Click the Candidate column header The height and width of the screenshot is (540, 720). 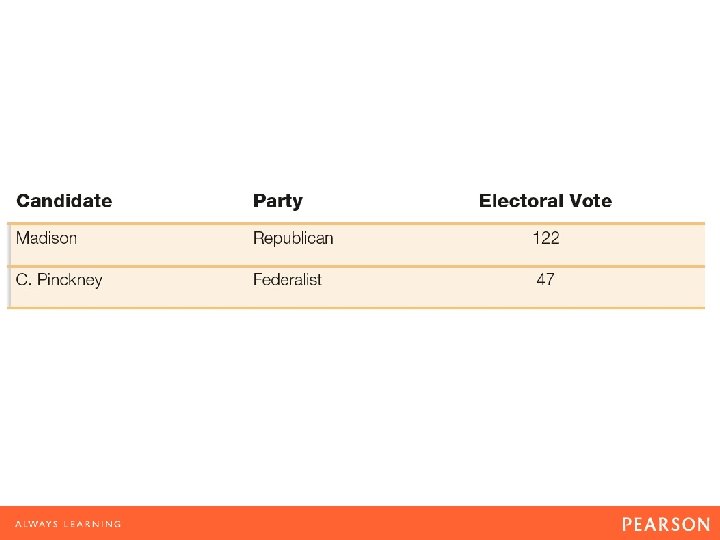coord(64,201)
